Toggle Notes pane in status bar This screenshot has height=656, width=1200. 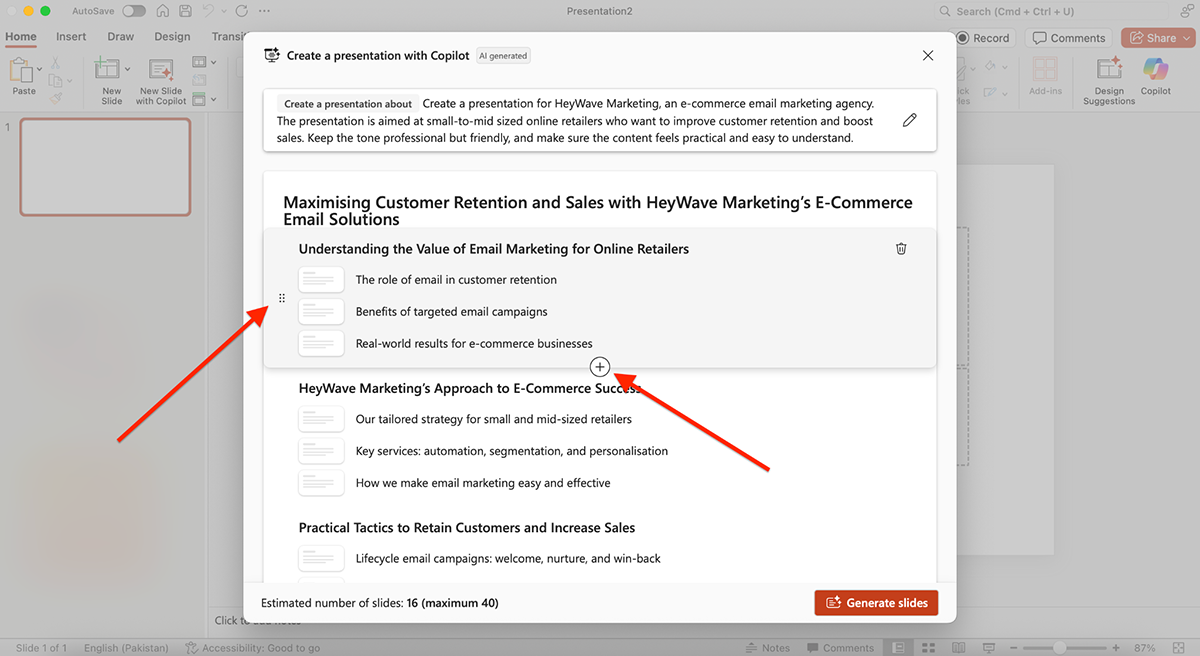click(767, 648)
